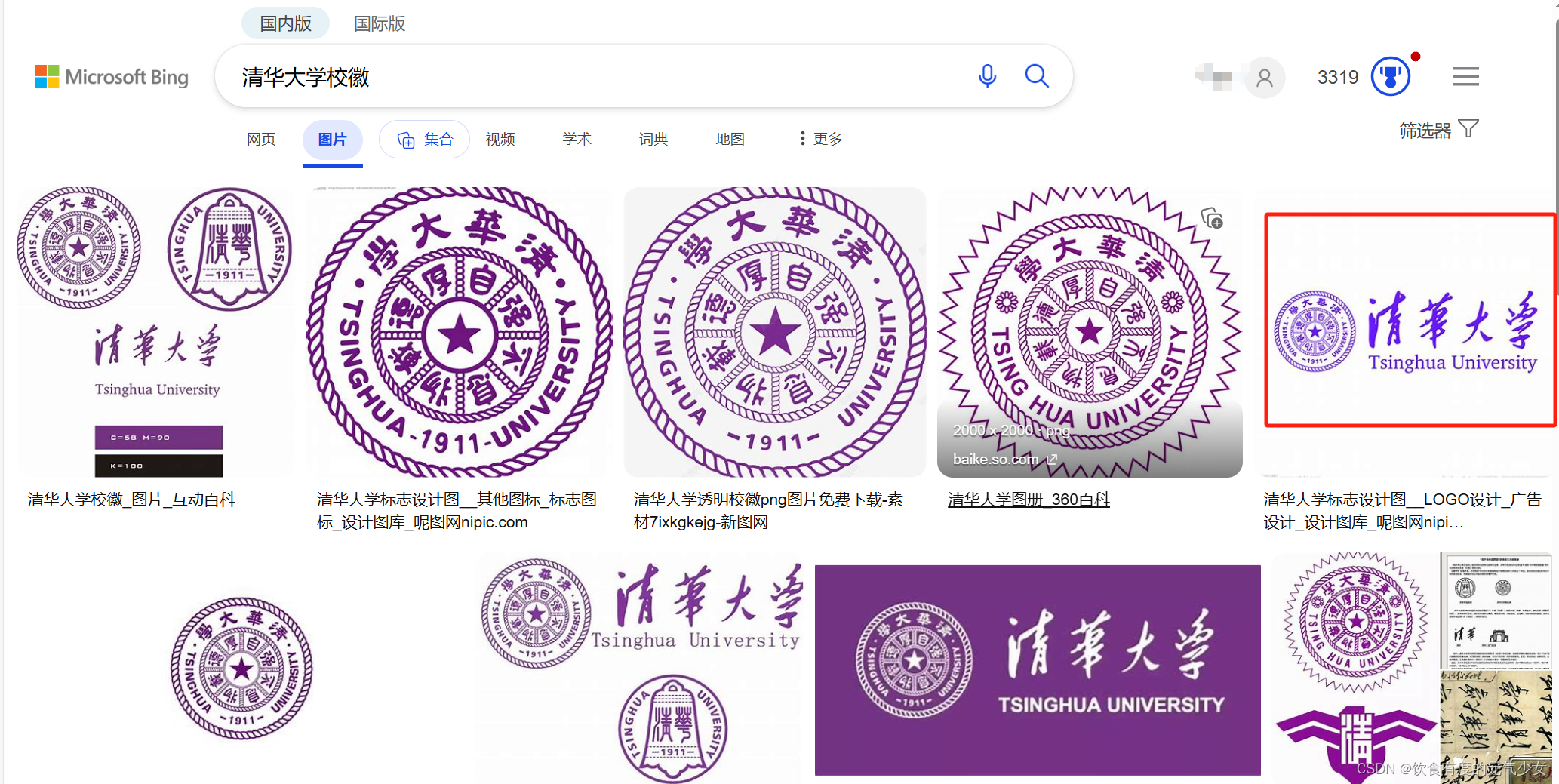Open the 网页 search tab
The width and height of the screenshot is (1559, 784).
(x=261, y=139)
